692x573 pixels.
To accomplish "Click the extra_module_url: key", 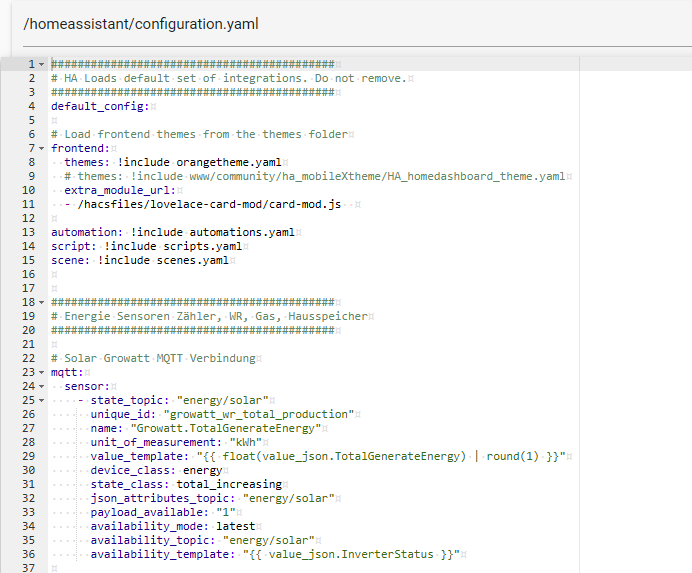I will pos(120,190).
